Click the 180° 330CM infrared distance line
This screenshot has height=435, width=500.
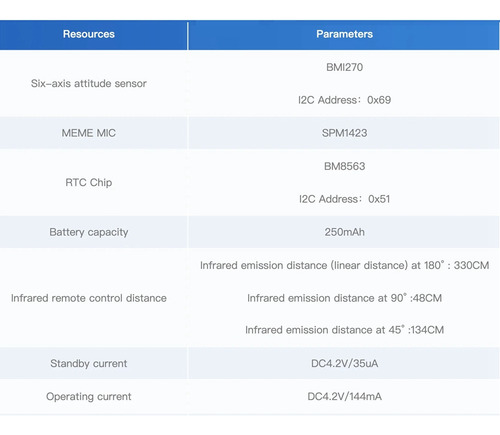[x=344, y=265]
